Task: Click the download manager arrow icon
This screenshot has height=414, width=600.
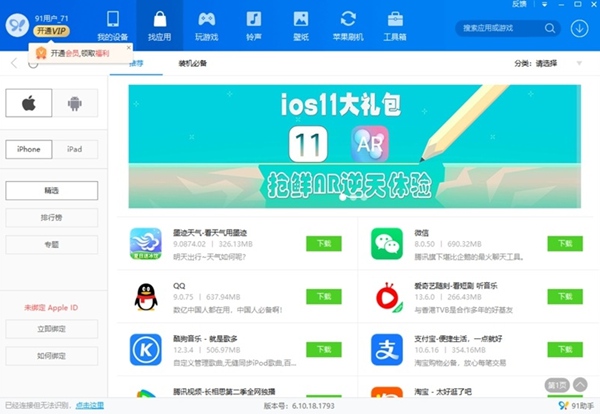Action: pyautogui.click(x=578, y=30)
